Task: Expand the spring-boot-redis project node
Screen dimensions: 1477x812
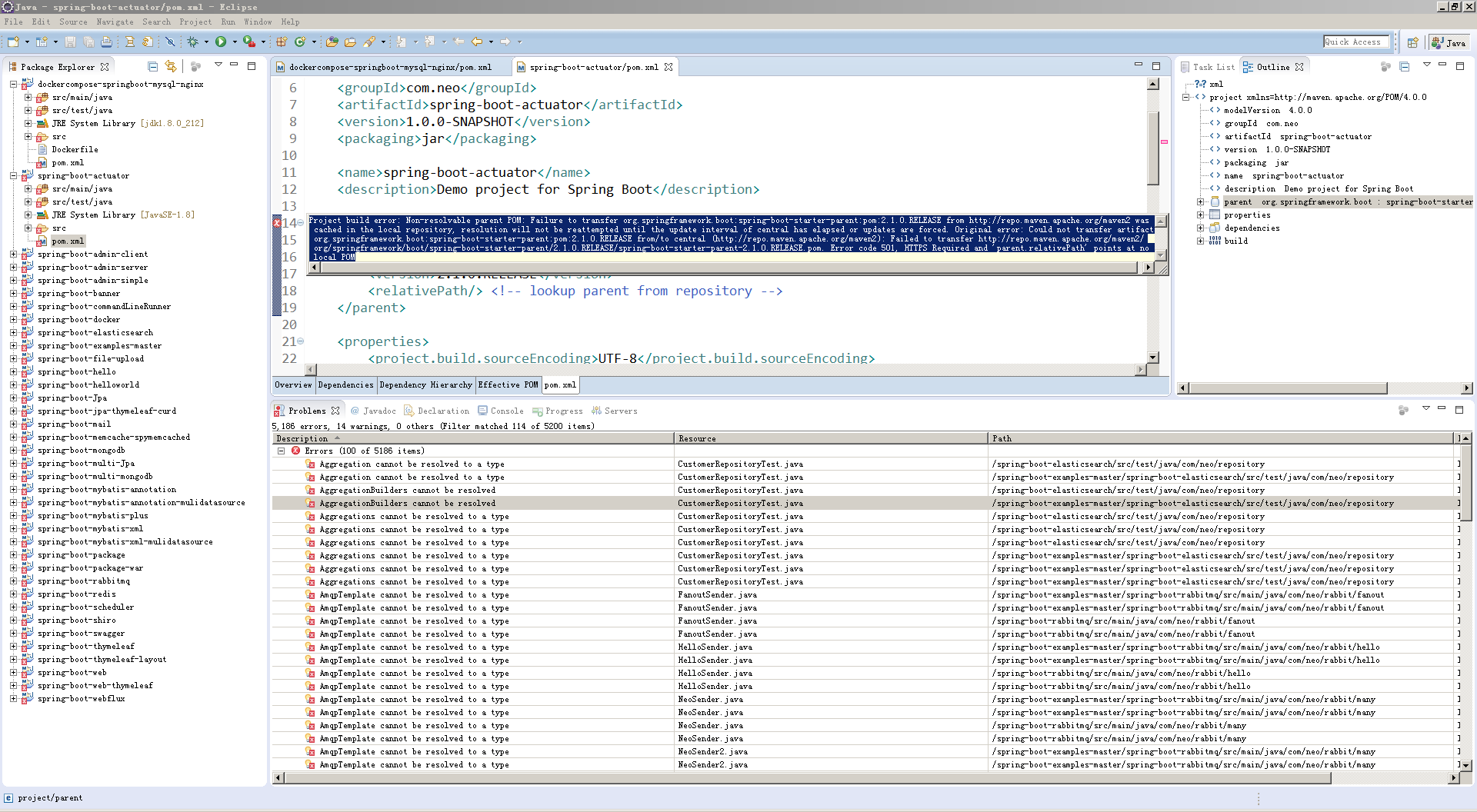Action: click(14, 594)
